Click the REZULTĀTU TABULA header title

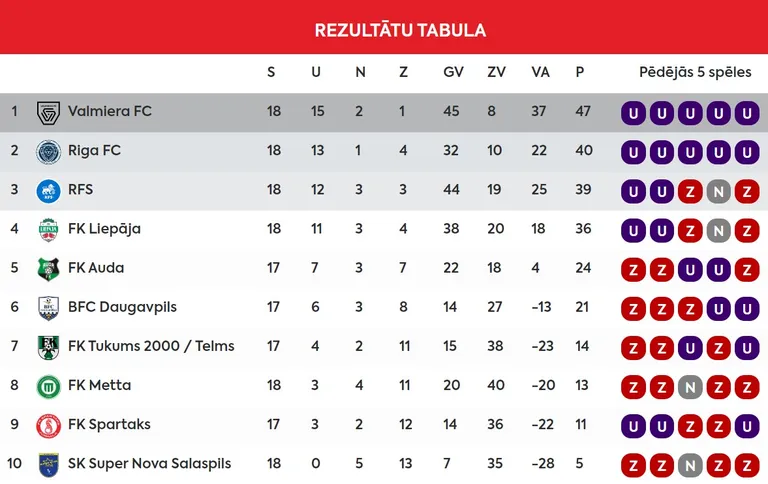(x=400, y=30)
